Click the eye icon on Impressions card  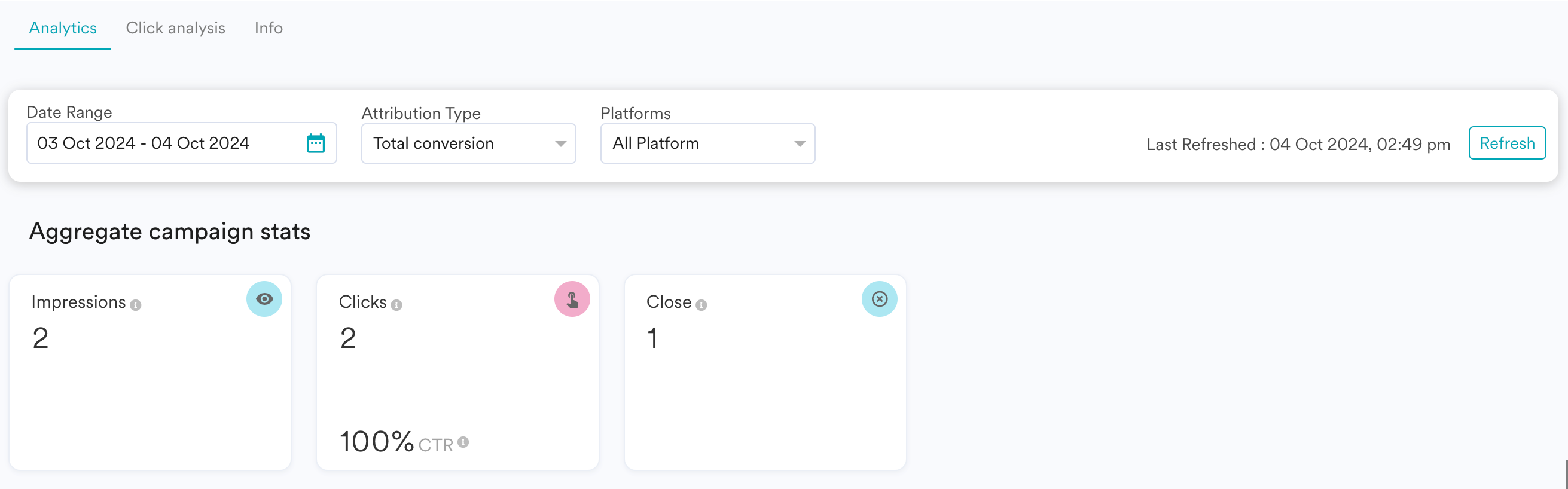click(264, 299)
